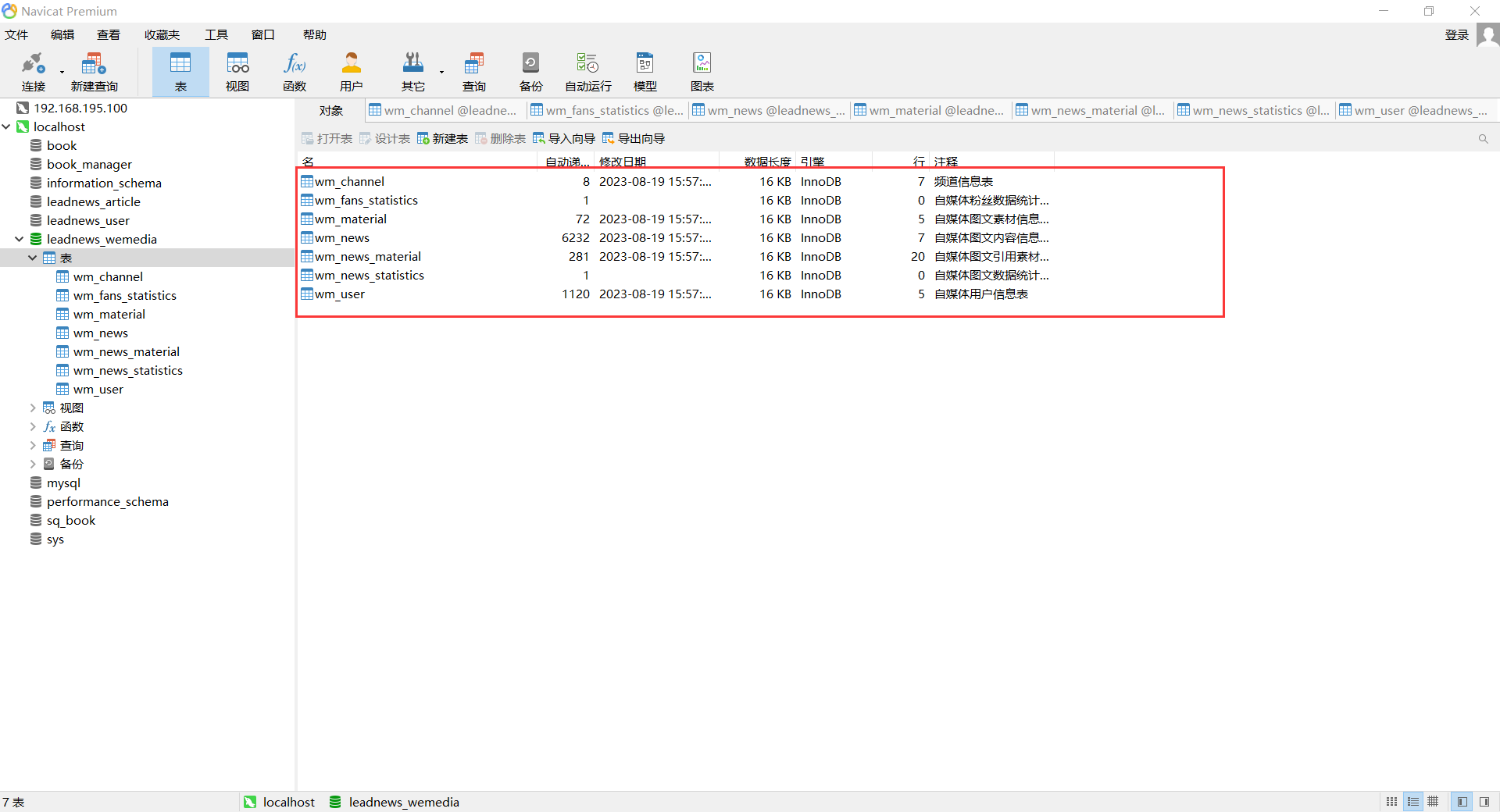This screenshot has width=1500, height=812.
Task: Select the View (视图) toolbar icon
Action: coord(237,71)
